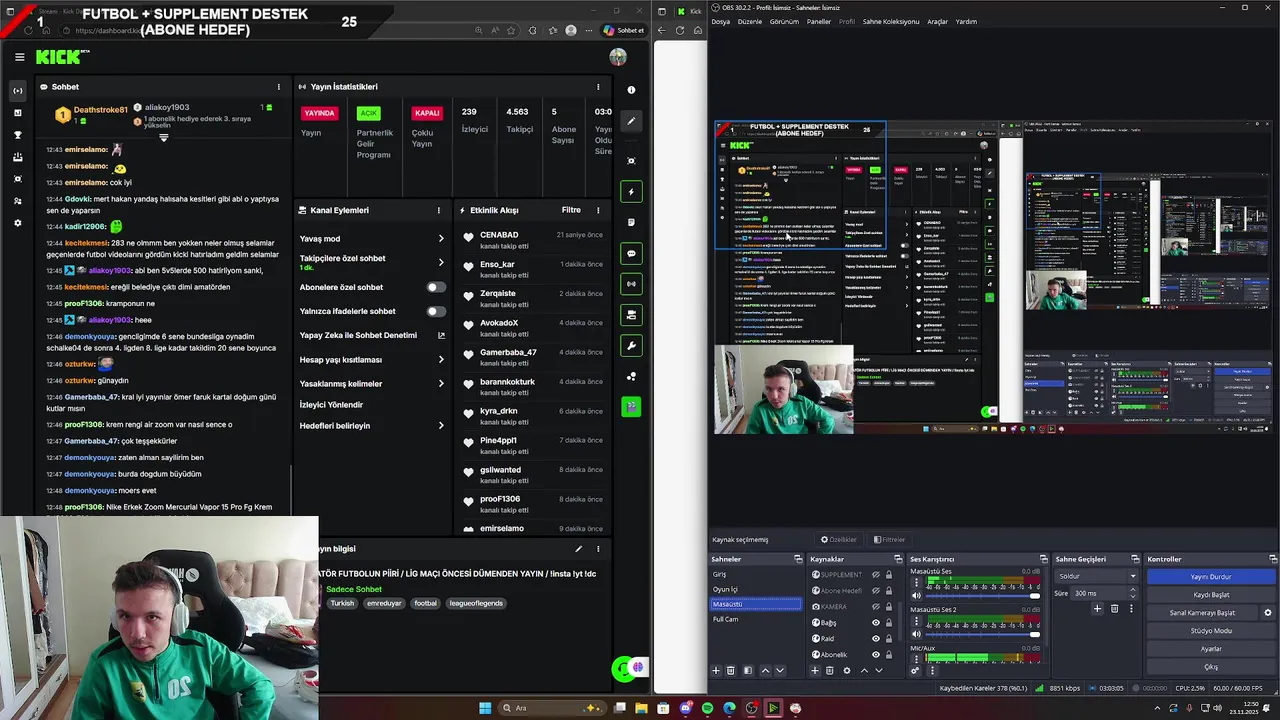Open OBS Araçlar menu
The image size is (1280, 720).
[x=937, y=21]
